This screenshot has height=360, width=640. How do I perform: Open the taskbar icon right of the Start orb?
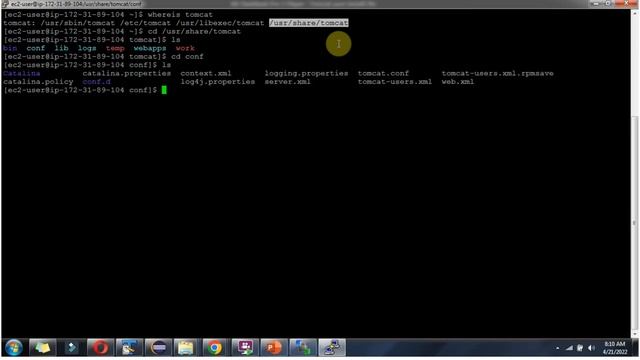pos(42,348)
